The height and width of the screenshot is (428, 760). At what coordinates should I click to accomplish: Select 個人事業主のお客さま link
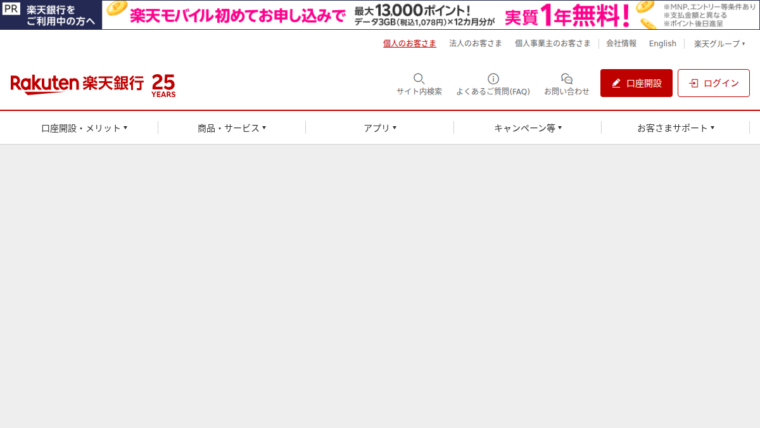click(x=553, y=44)
